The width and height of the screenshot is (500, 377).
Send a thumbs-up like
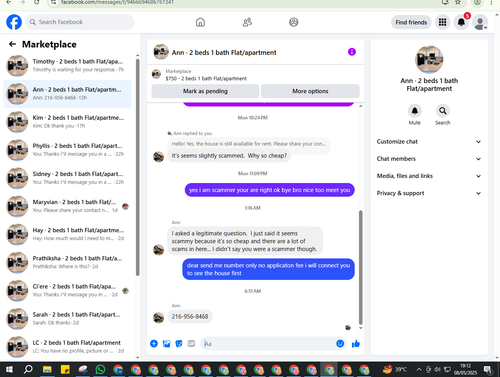point(356,344)
